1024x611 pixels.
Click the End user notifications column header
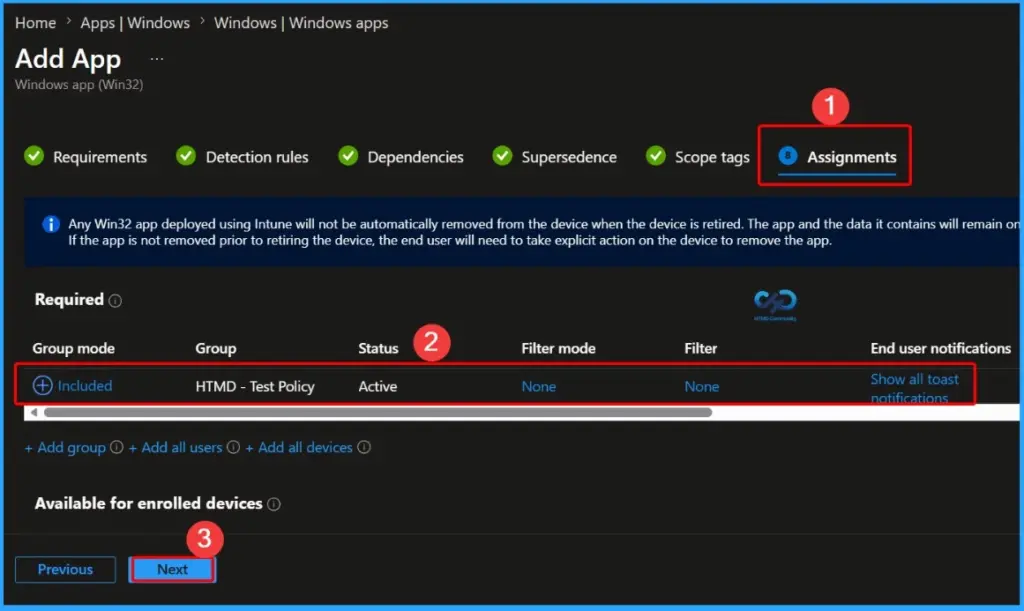click(940, 349)
